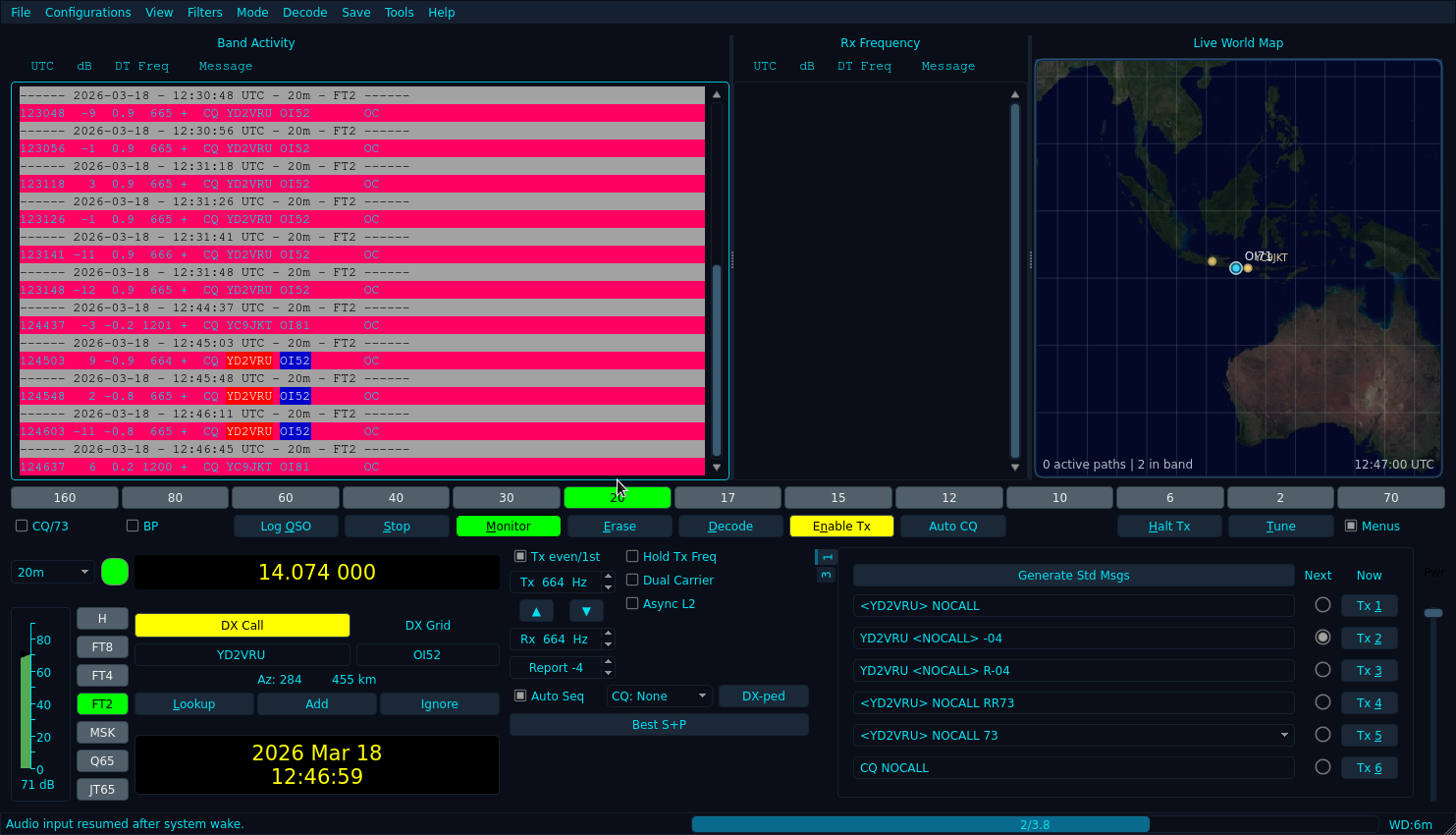
Task: Click the H mode button
Action: point(102,619)
